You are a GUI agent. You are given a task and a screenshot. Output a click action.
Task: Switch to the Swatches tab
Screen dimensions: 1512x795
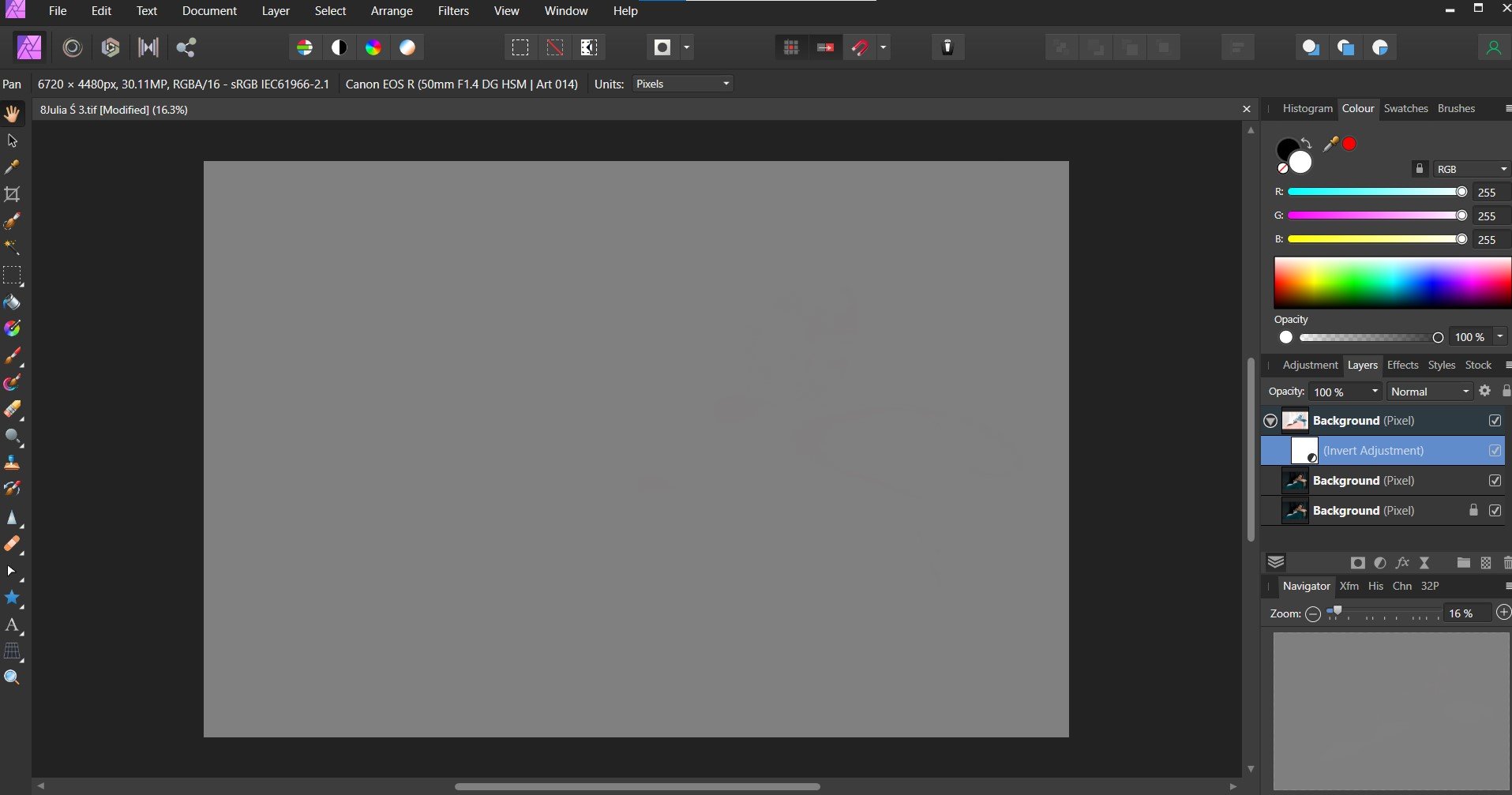pyautogui.click(x=1405, y=108)
